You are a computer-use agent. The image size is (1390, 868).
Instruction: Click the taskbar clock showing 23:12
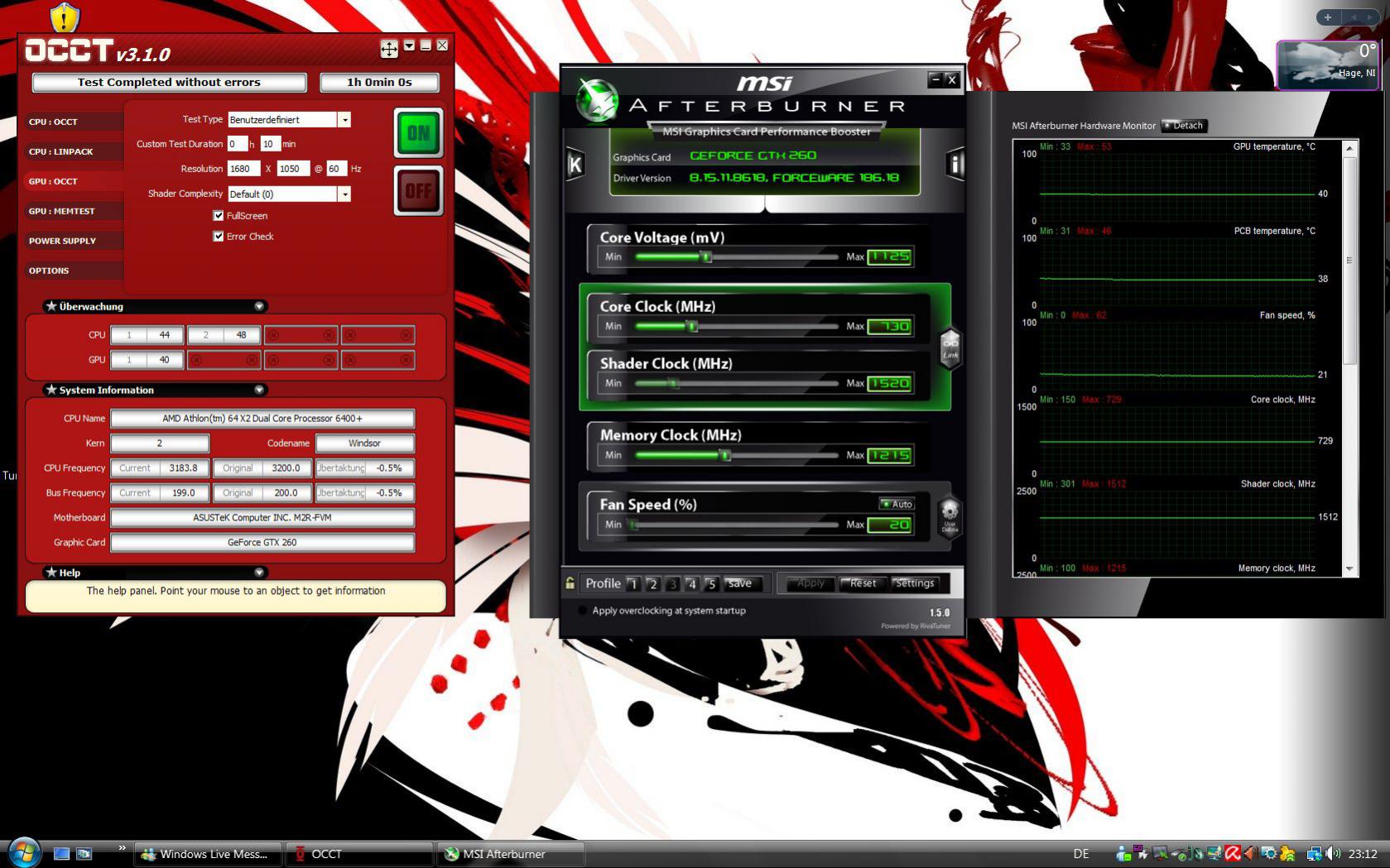coord(1363,854)
